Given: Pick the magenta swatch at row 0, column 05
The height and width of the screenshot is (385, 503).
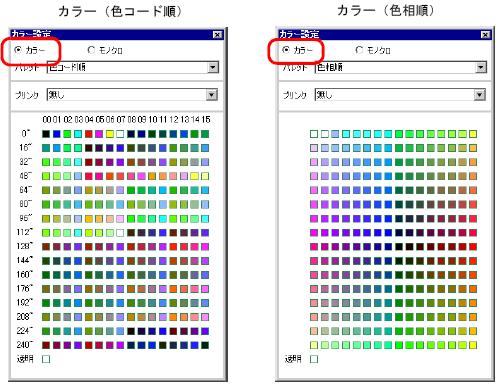Looking at the screenshot, I should [99, 134].
